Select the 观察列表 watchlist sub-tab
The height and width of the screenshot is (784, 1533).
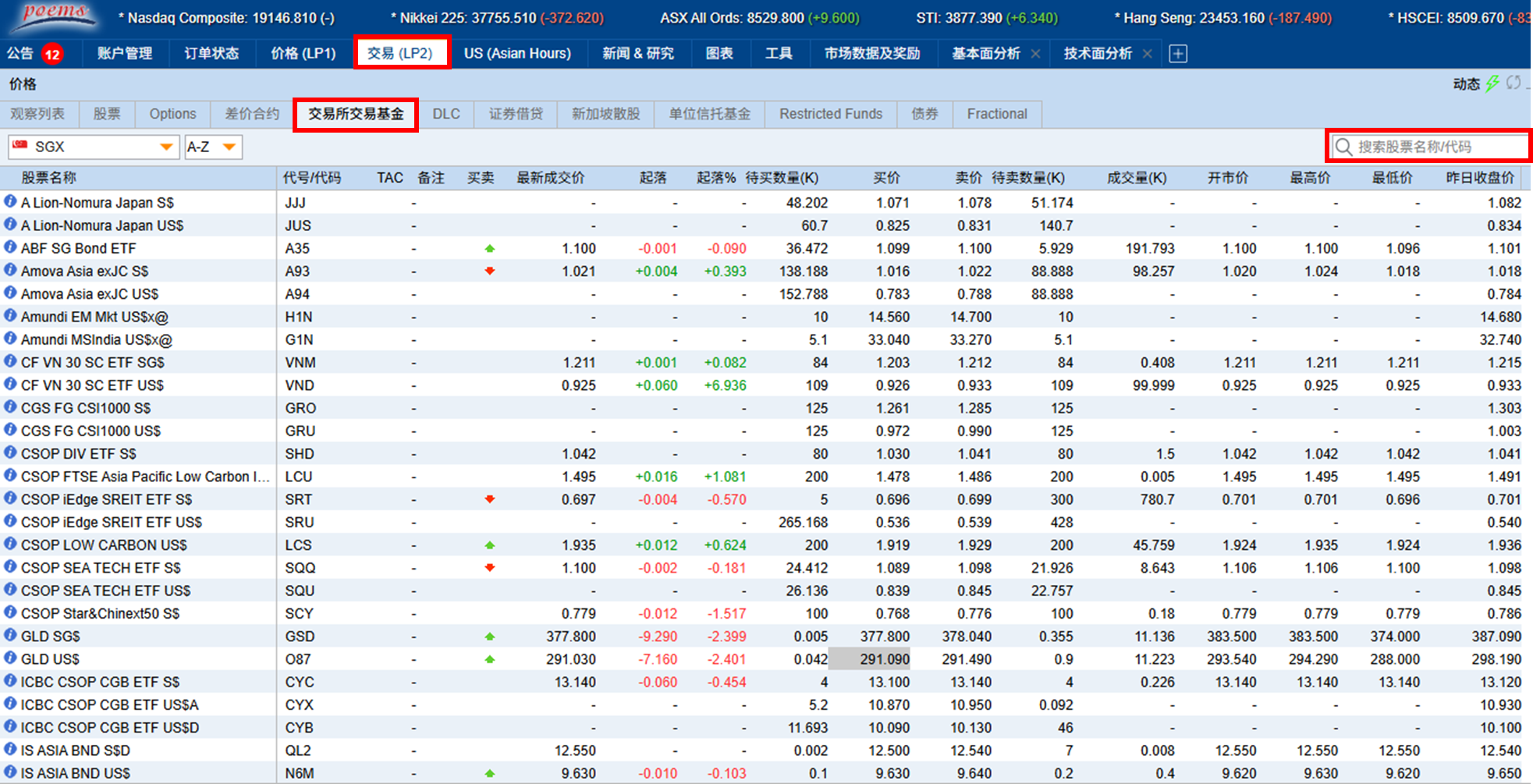[x=37, y=114]
